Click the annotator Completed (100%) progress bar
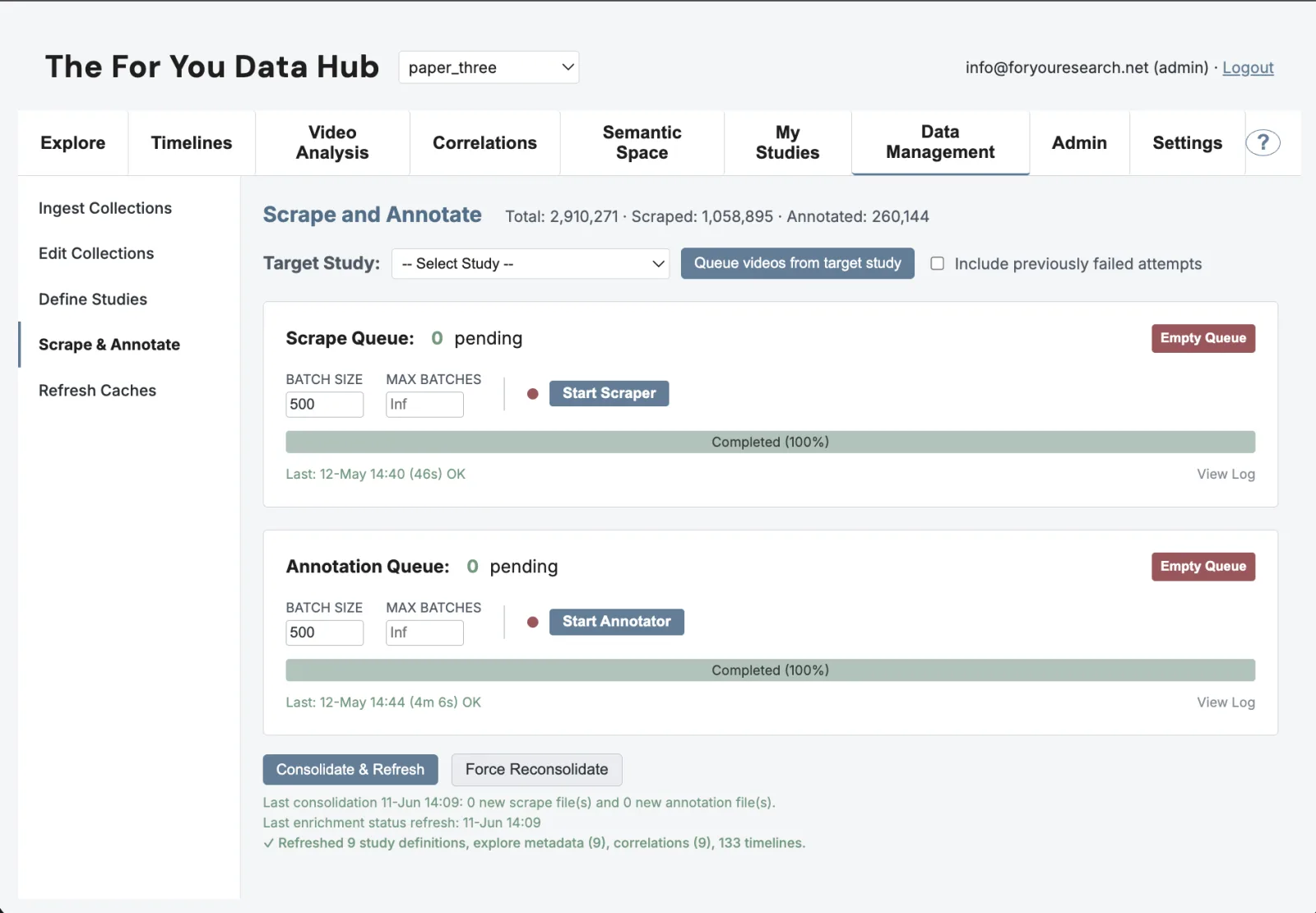The height and width of the screenshot is (913, 1316). click(770, 670)
